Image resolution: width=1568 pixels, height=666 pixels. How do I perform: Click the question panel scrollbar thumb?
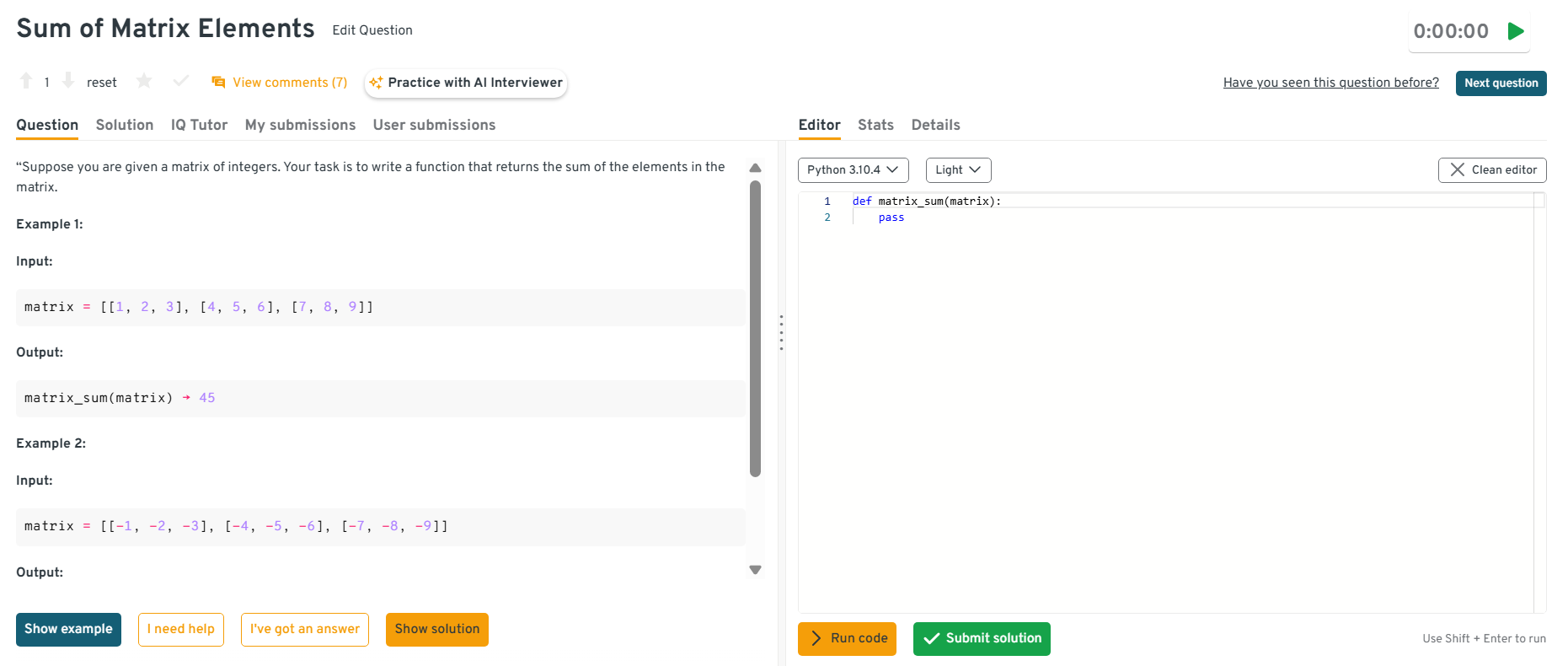(x=755, y=329)
